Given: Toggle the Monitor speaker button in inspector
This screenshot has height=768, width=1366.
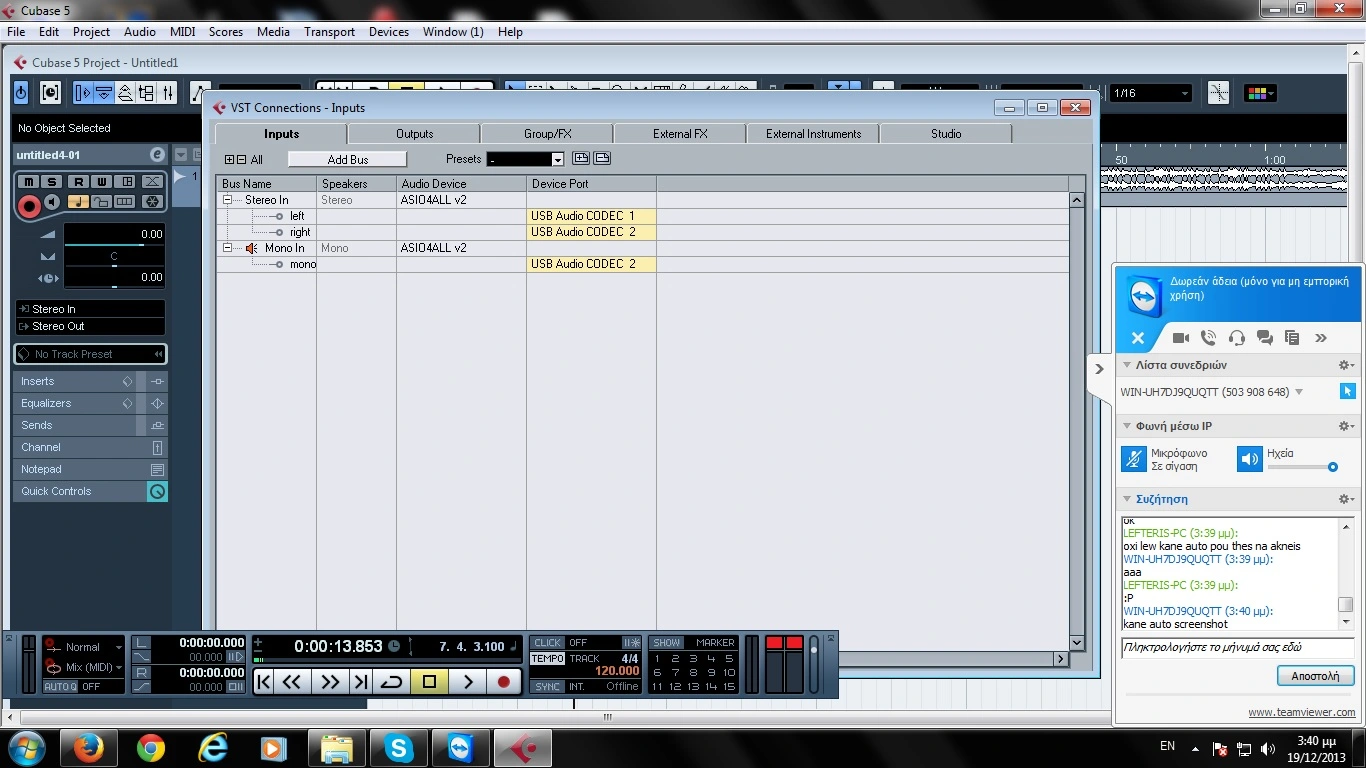Looking at the screenshot, I should point(53,202).
